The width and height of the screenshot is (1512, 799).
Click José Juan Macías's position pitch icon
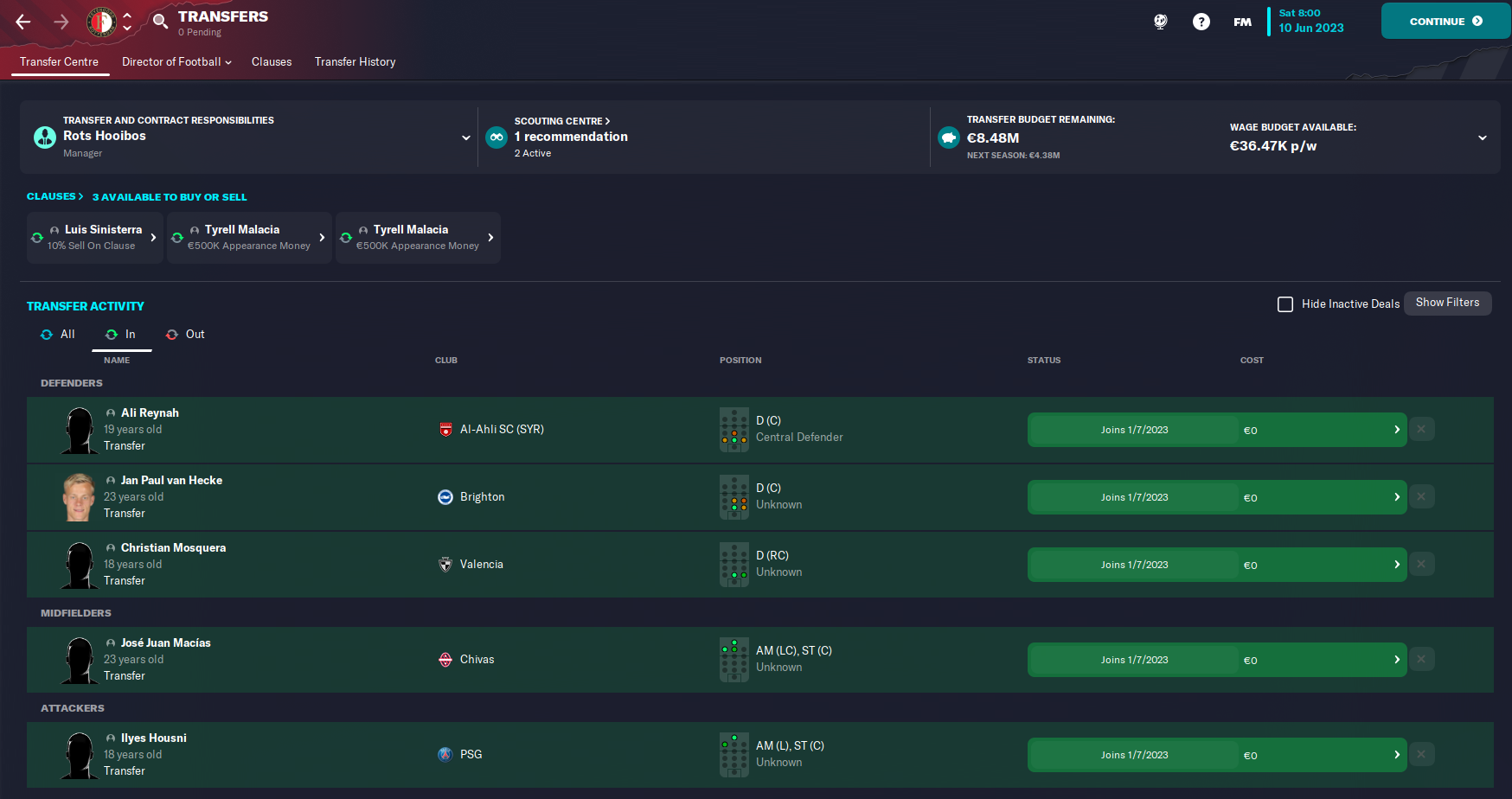pyautogui.click(x=734, y=660)
